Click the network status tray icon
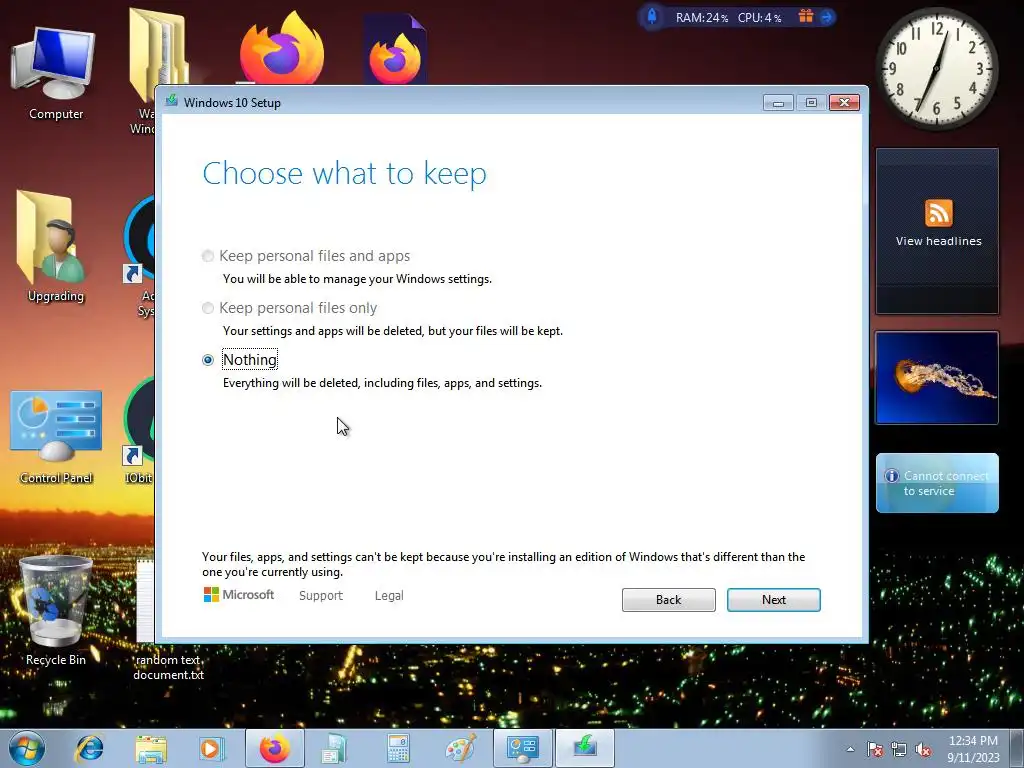Screen dimensions: 1024x768 tap(899, 749)
